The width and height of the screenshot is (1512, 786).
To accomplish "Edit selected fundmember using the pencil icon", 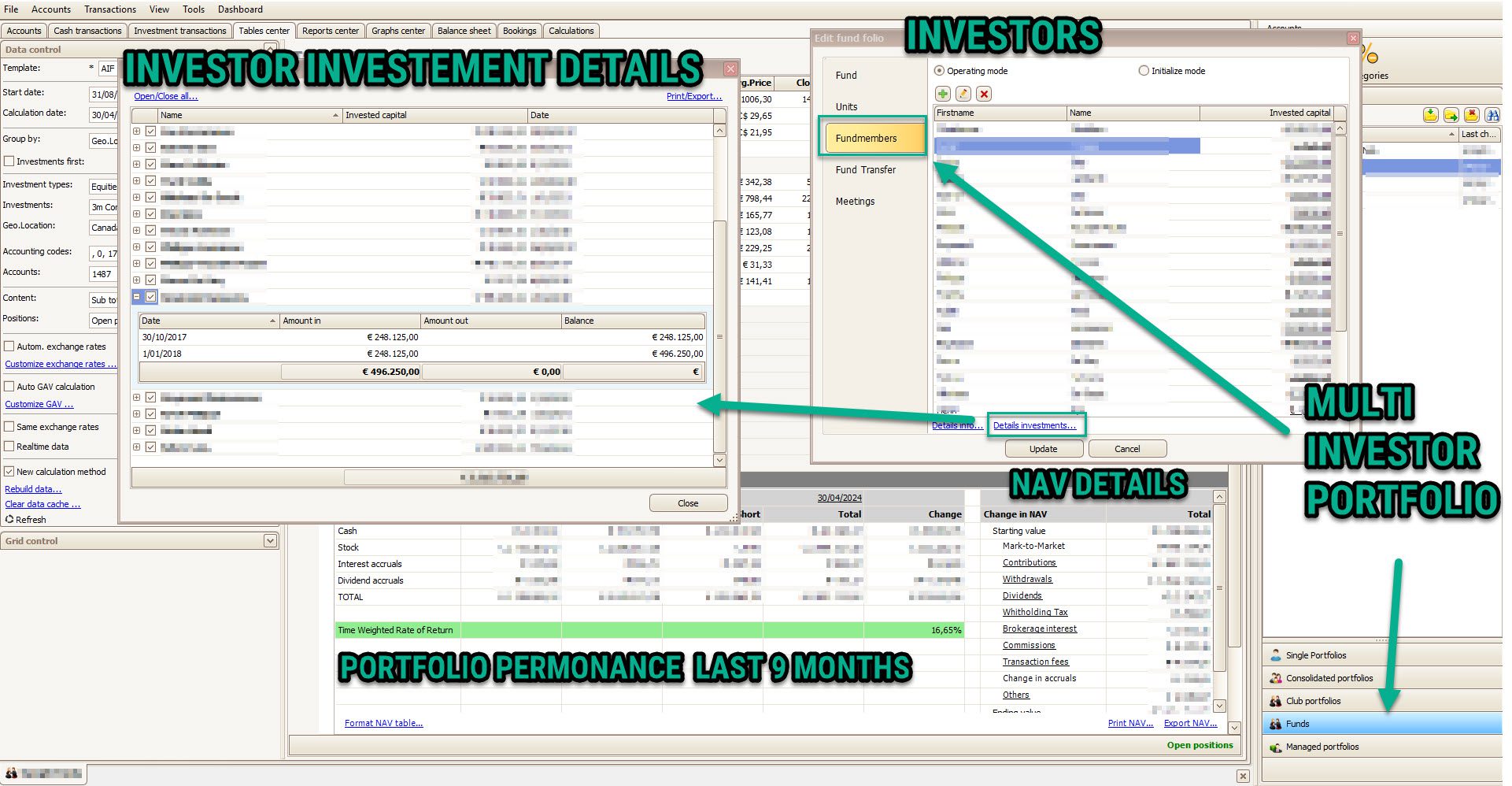I will (x=963, y=93).
